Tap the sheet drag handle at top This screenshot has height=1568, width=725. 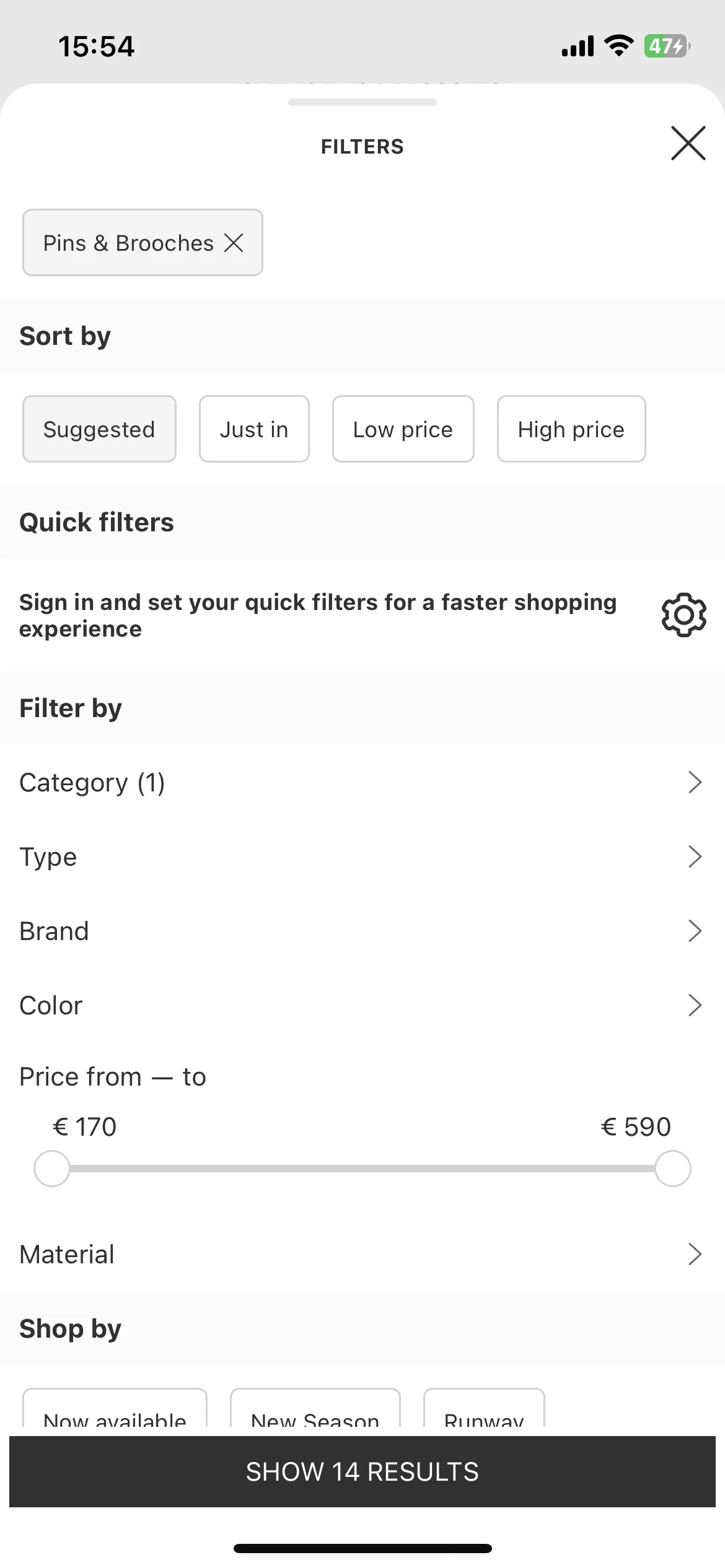(x=362, y=102)
